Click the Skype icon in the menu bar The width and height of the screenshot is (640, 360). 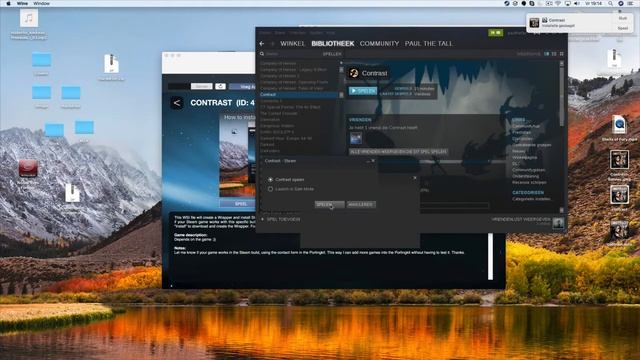(x=532, y=3)
